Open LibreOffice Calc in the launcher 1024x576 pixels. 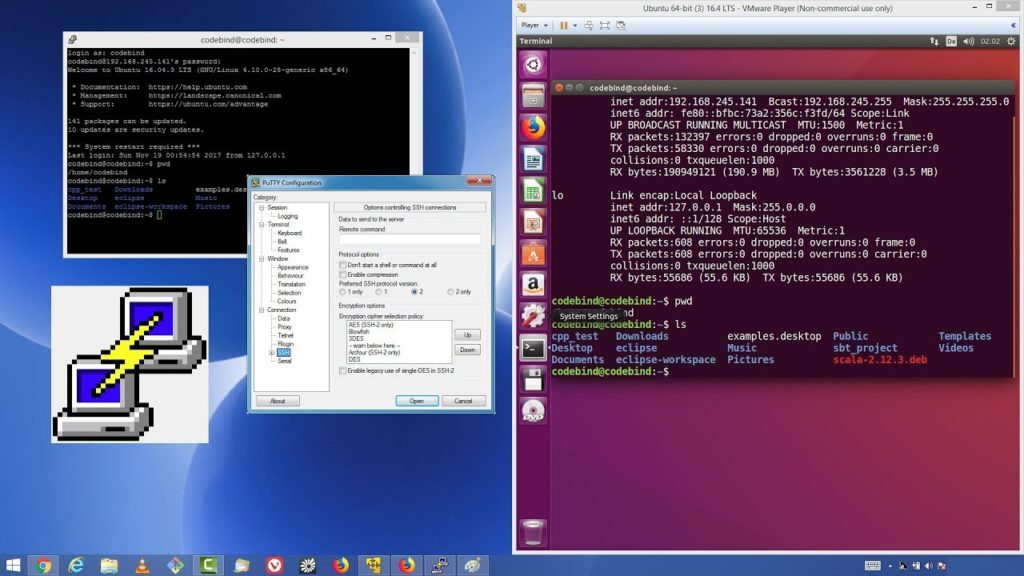[533, 191]
